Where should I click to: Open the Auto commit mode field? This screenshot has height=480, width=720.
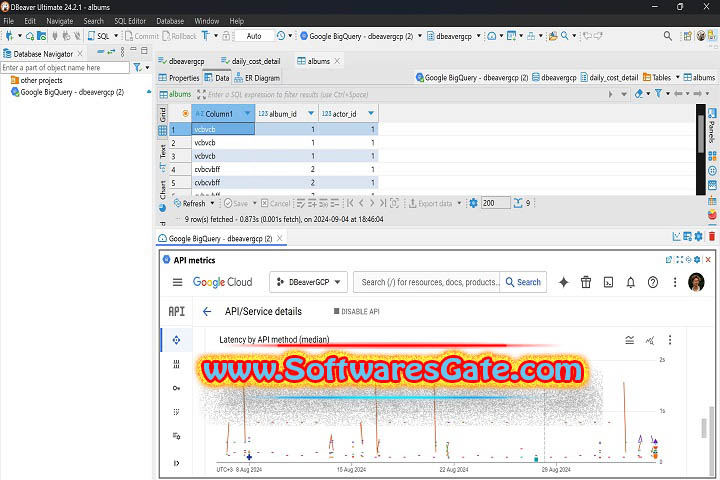pyautogui.click(x=254, y=36)
